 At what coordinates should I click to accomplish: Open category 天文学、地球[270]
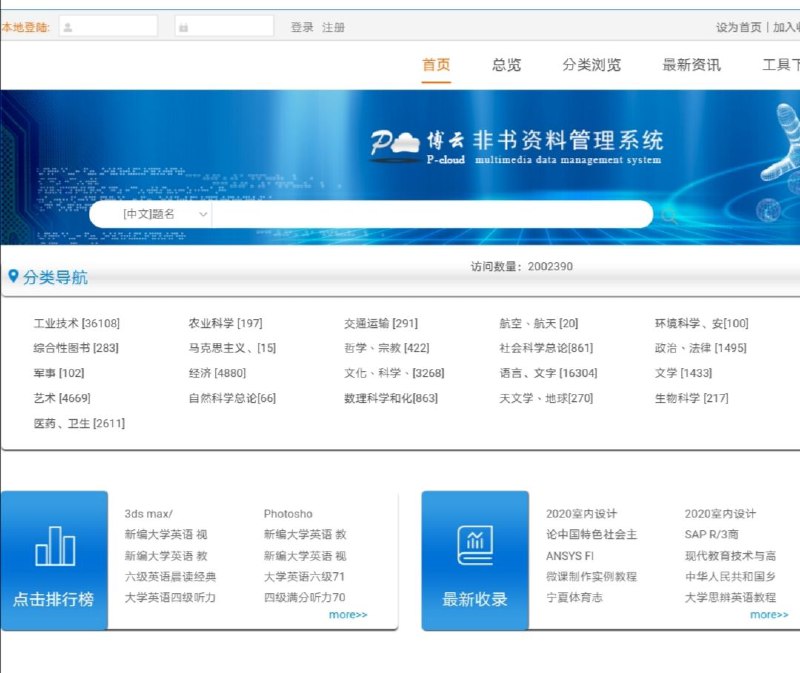[546, 398]
